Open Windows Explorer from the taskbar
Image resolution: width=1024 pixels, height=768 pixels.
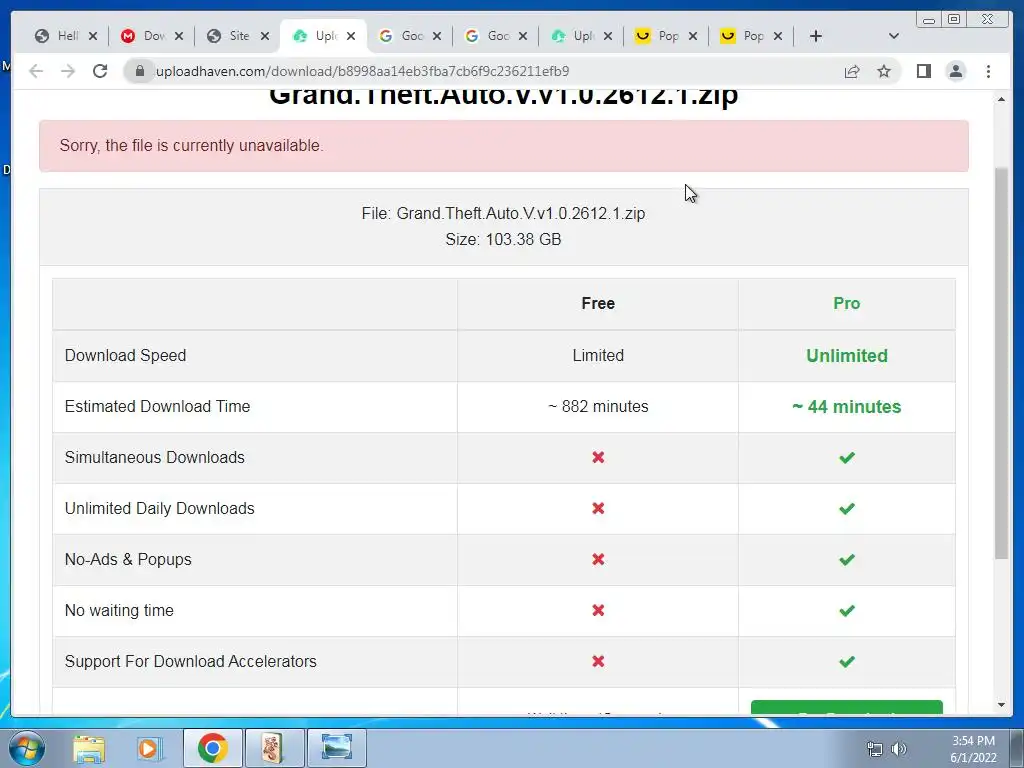point(89,748)
